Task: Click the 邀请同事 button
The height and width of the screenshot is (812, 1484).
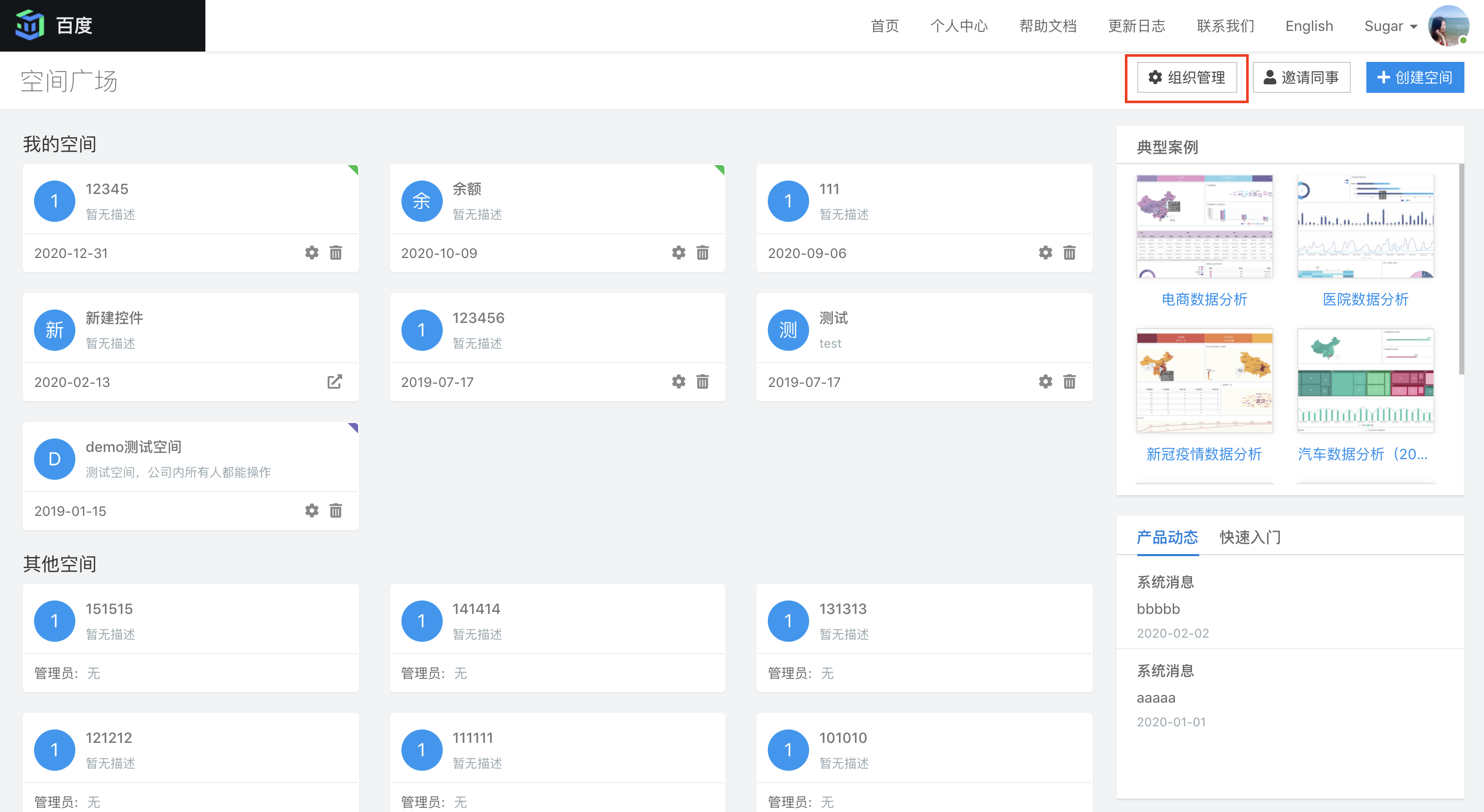Action: (1301, 77)
